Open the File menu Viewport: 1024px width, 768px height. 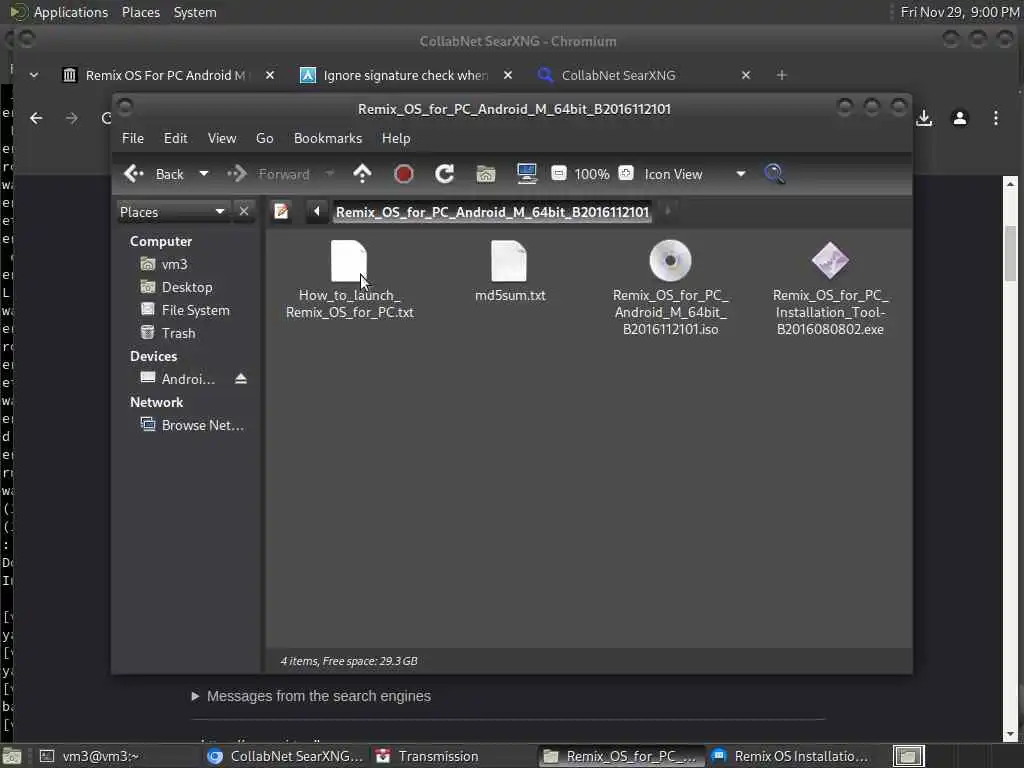(x=133, y=138)
